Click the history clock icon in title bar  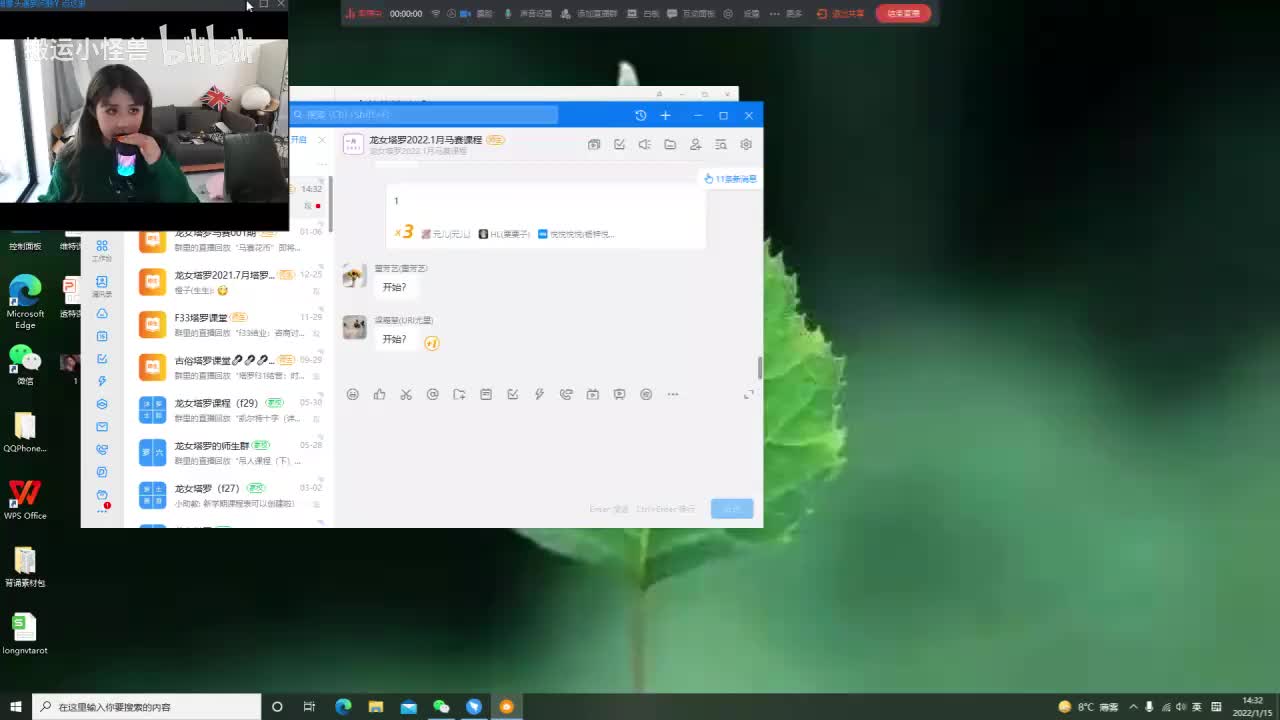pos(641,116)
